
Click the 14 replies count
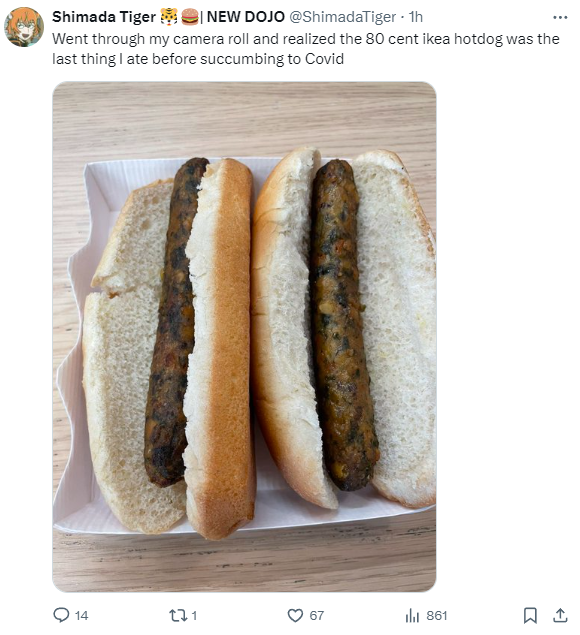pos(81,616)
